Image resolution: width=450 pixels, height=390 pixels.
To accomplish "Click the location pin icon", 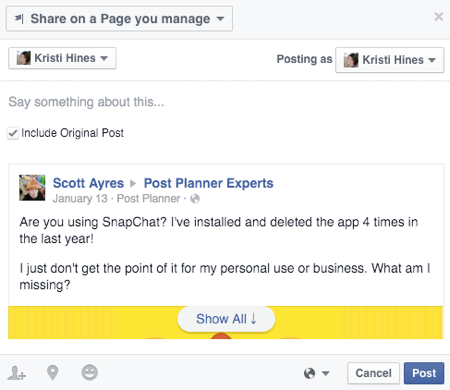I will [x=53, y=373].
